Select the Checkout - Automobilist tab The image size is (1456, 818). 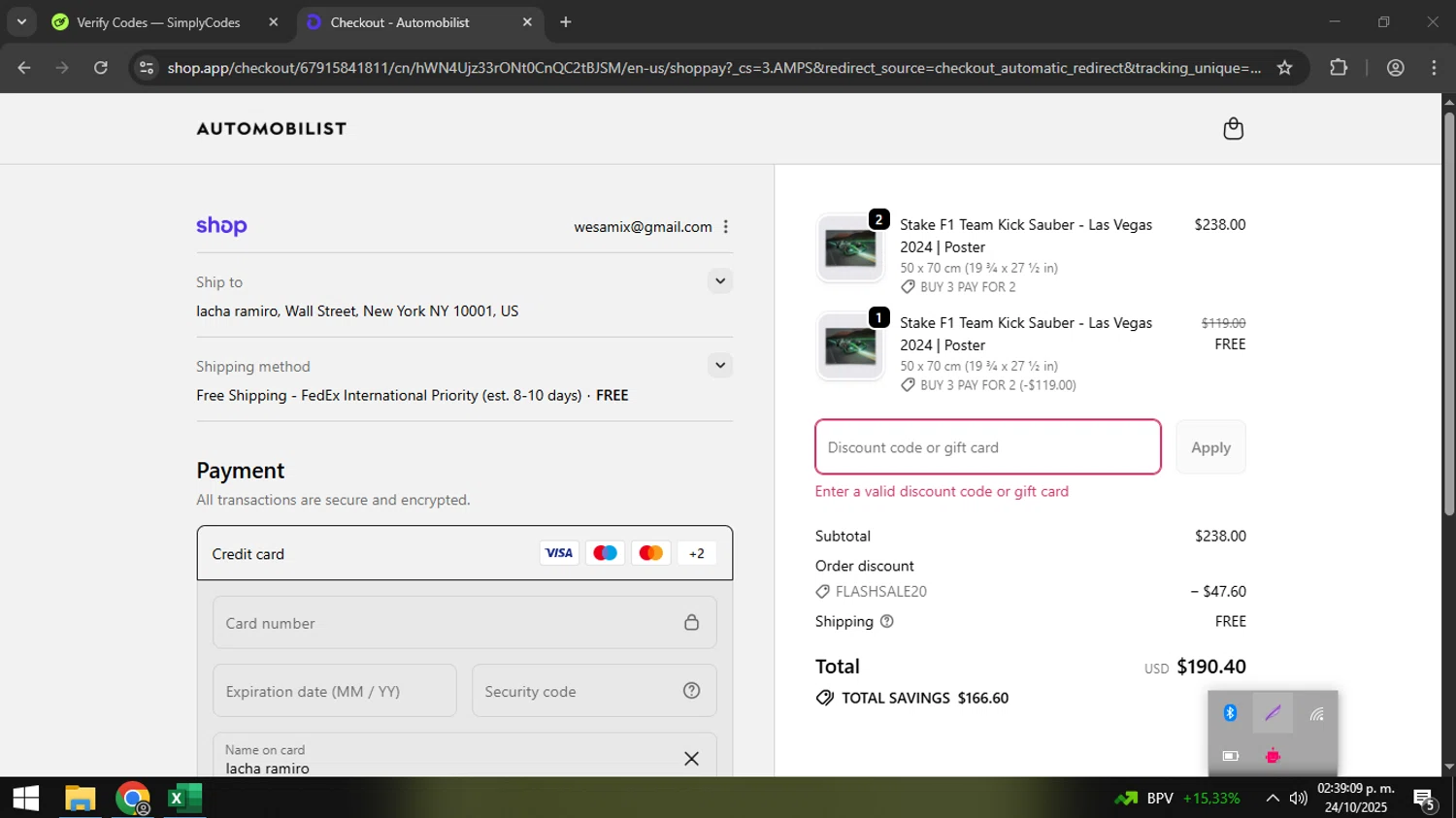coord(399,22)
